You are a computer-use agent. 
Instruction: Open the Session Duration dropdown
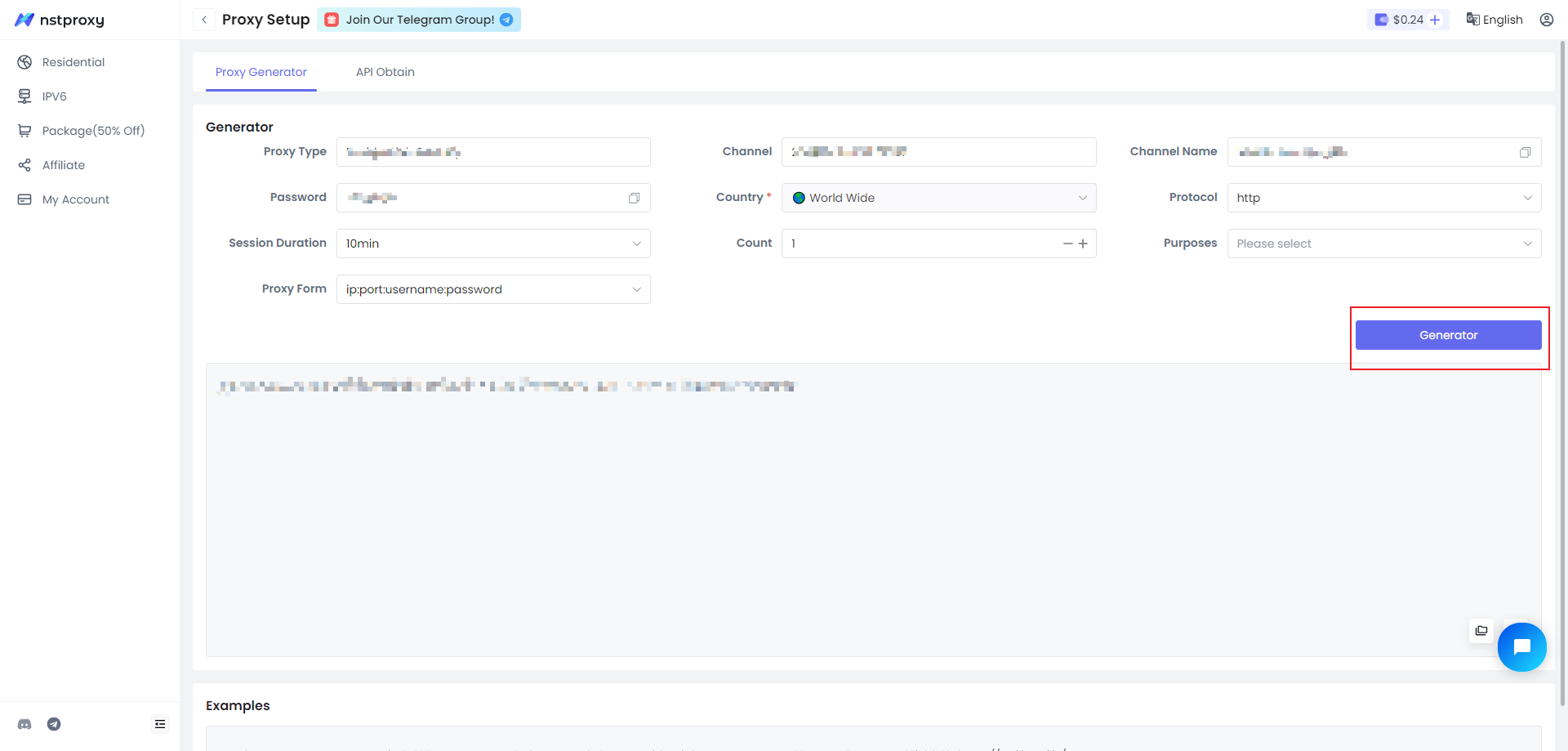493,244
